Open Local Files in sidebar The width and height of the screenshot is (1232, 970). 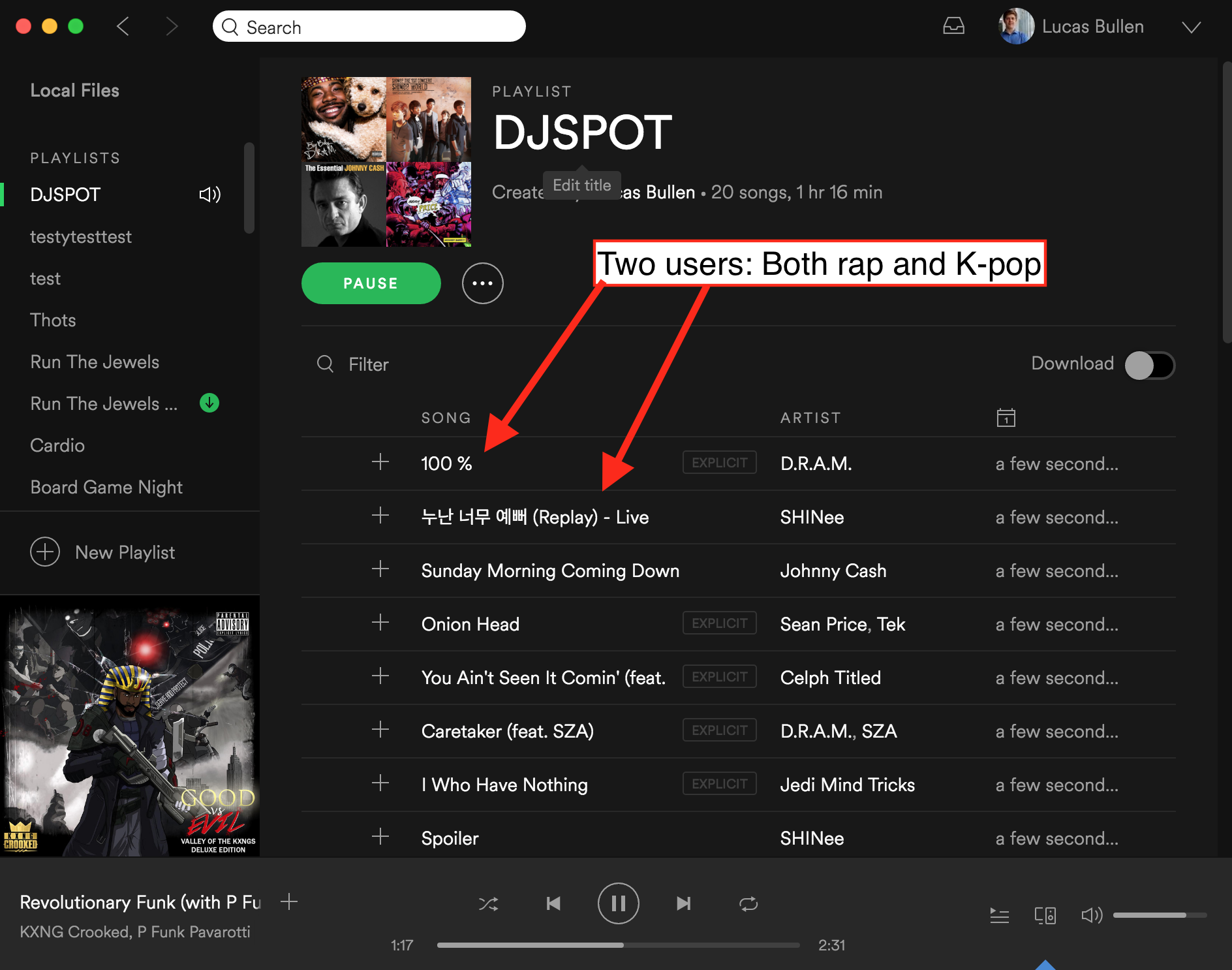(74, 90)
